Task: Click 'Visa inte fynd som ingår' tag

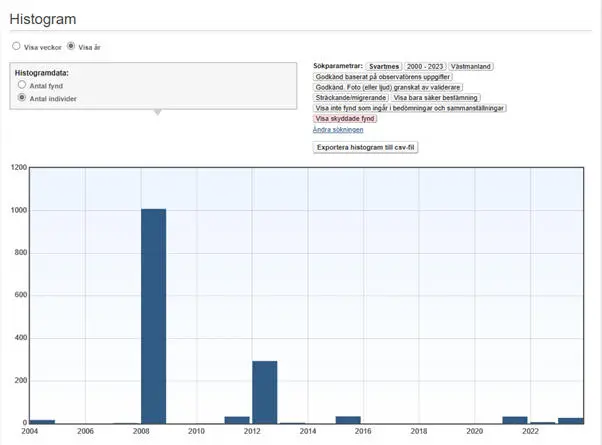Action: tap(410, 108)
